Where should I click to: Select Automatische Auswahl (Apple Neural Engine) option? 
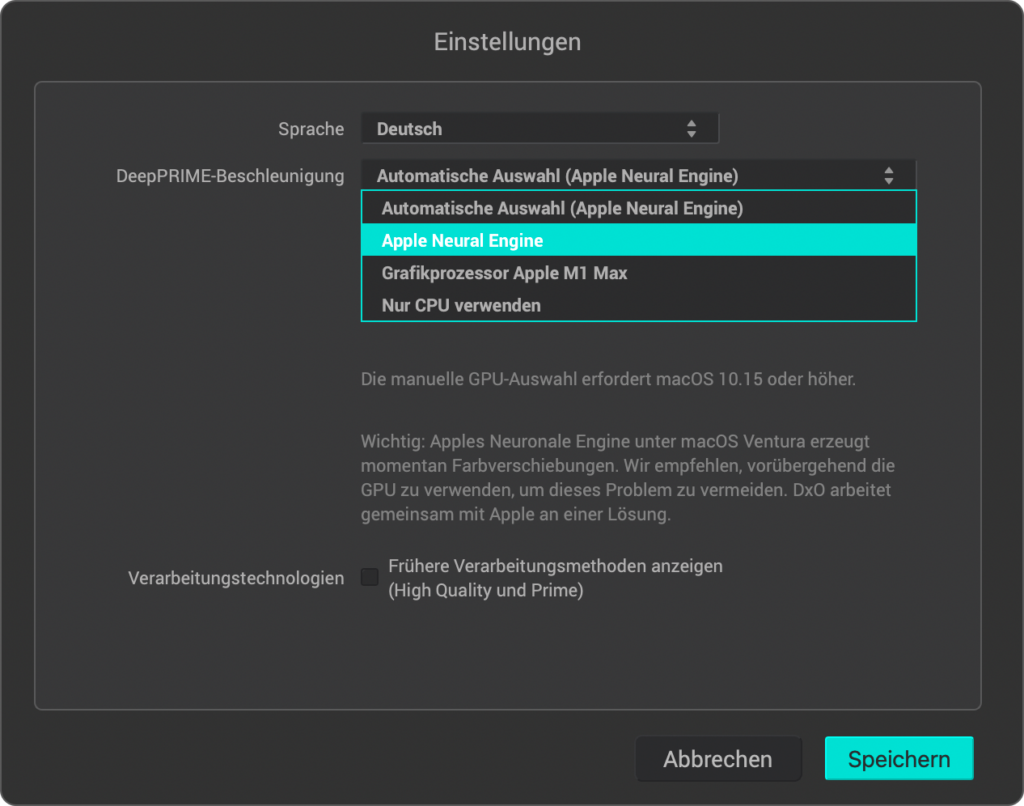(638, 208)
